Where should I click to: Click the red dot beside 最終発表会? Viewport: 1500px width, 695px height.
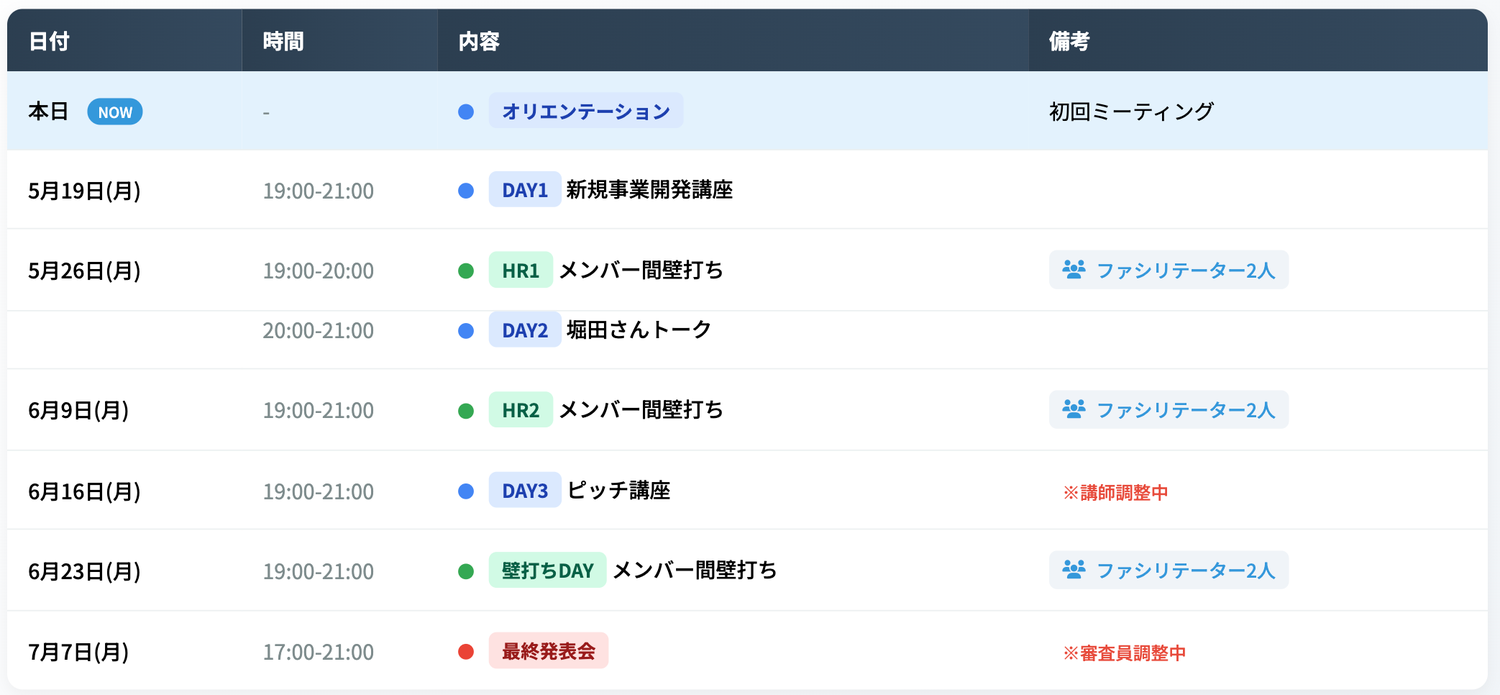point(466,652)
